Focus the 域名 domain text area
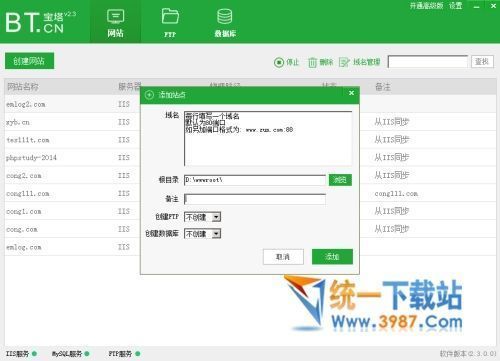This screenshot has width=500, height=361. (268, 138)
